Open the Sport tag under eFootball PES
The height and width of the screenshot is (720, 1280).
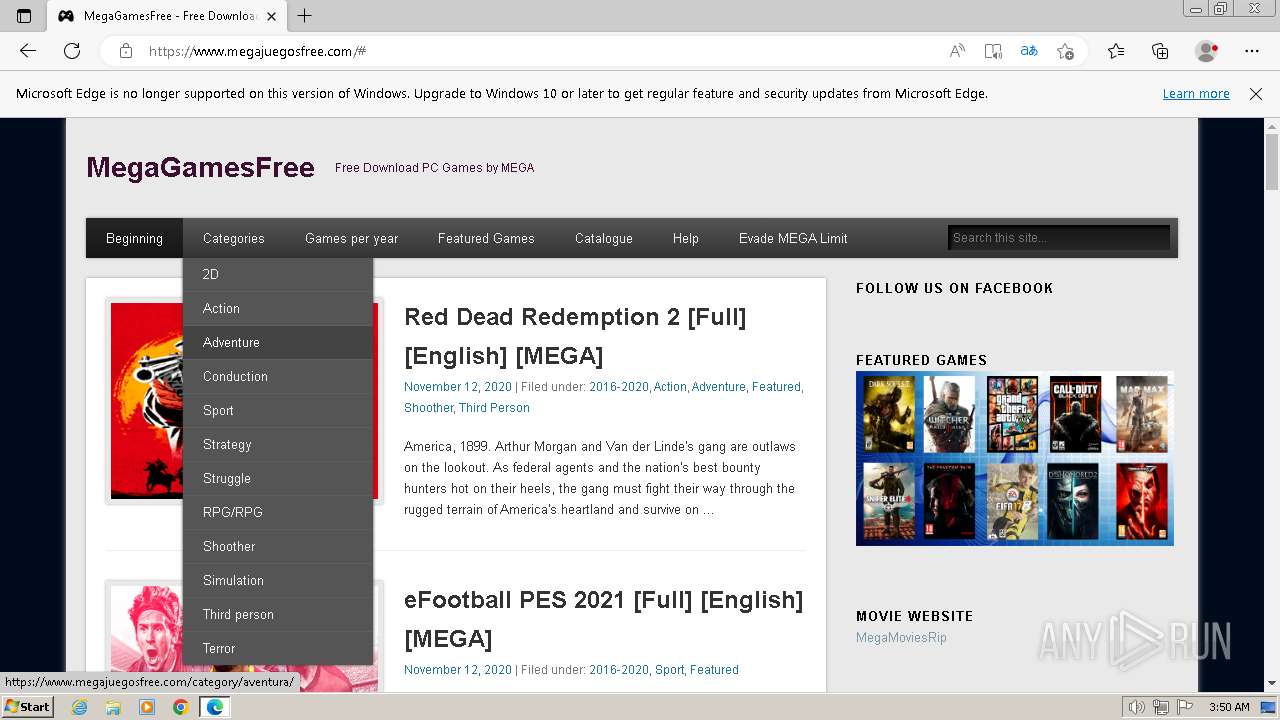(x=669, y=670)
